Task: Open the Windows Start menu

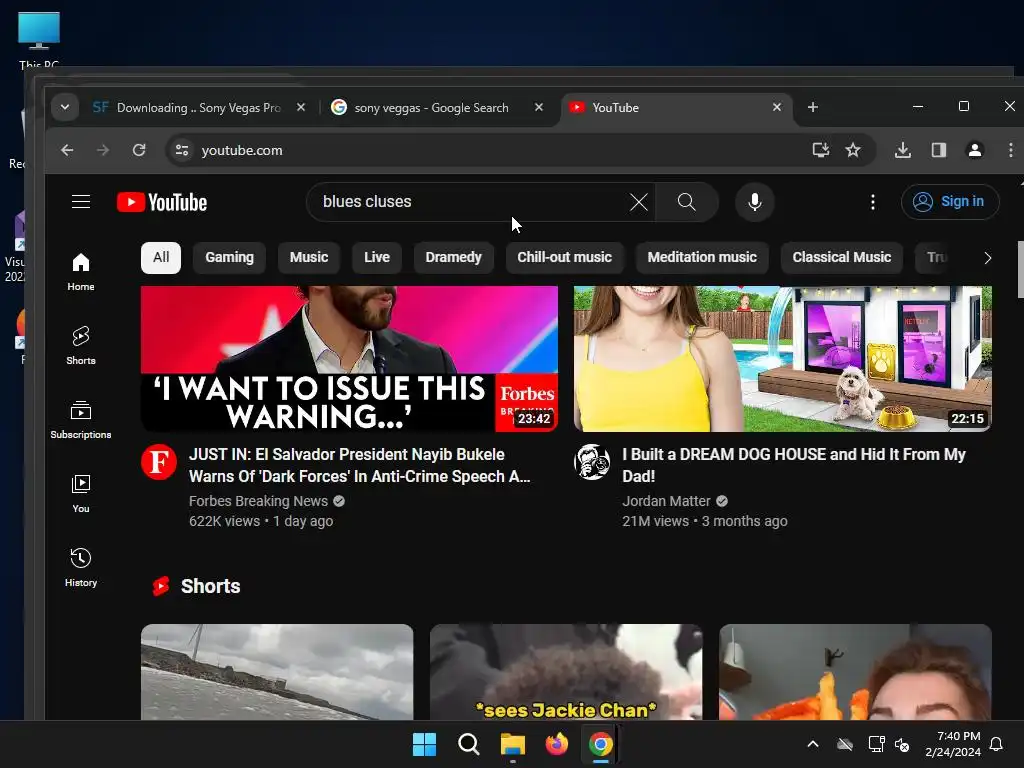Action: point(424,744)
